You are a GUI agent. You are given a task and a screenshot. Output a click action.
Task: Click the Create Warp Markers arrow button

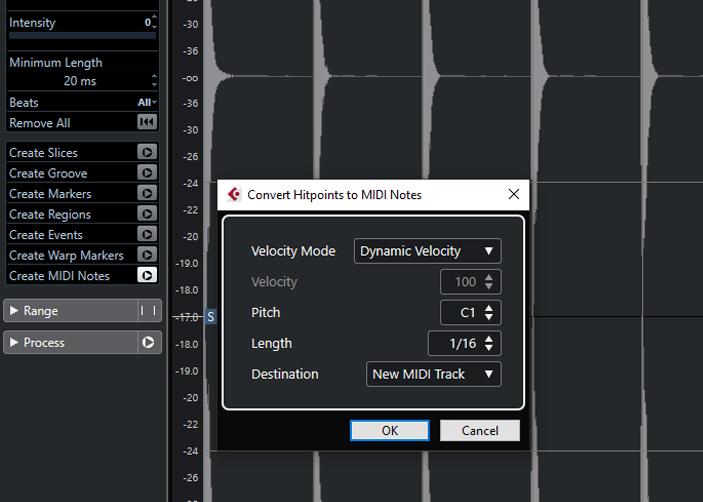[147, 255]
